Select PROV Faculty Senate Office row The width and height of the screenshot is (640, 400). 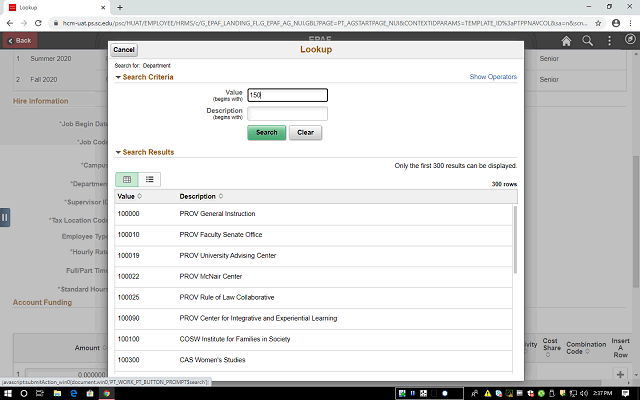click(x=313, y=235)
